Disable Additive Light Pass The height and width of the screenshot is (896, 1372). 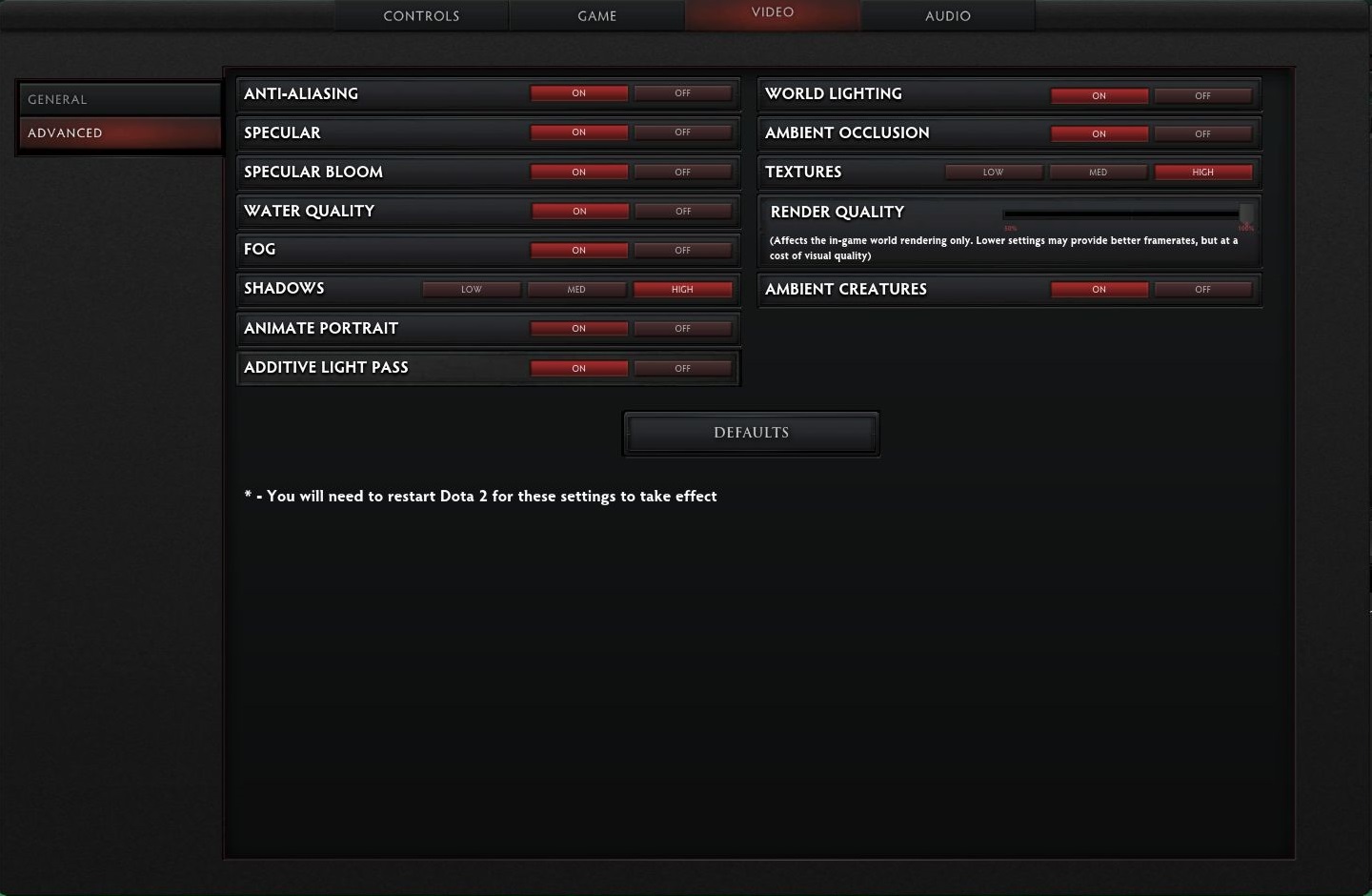[683, 369]
